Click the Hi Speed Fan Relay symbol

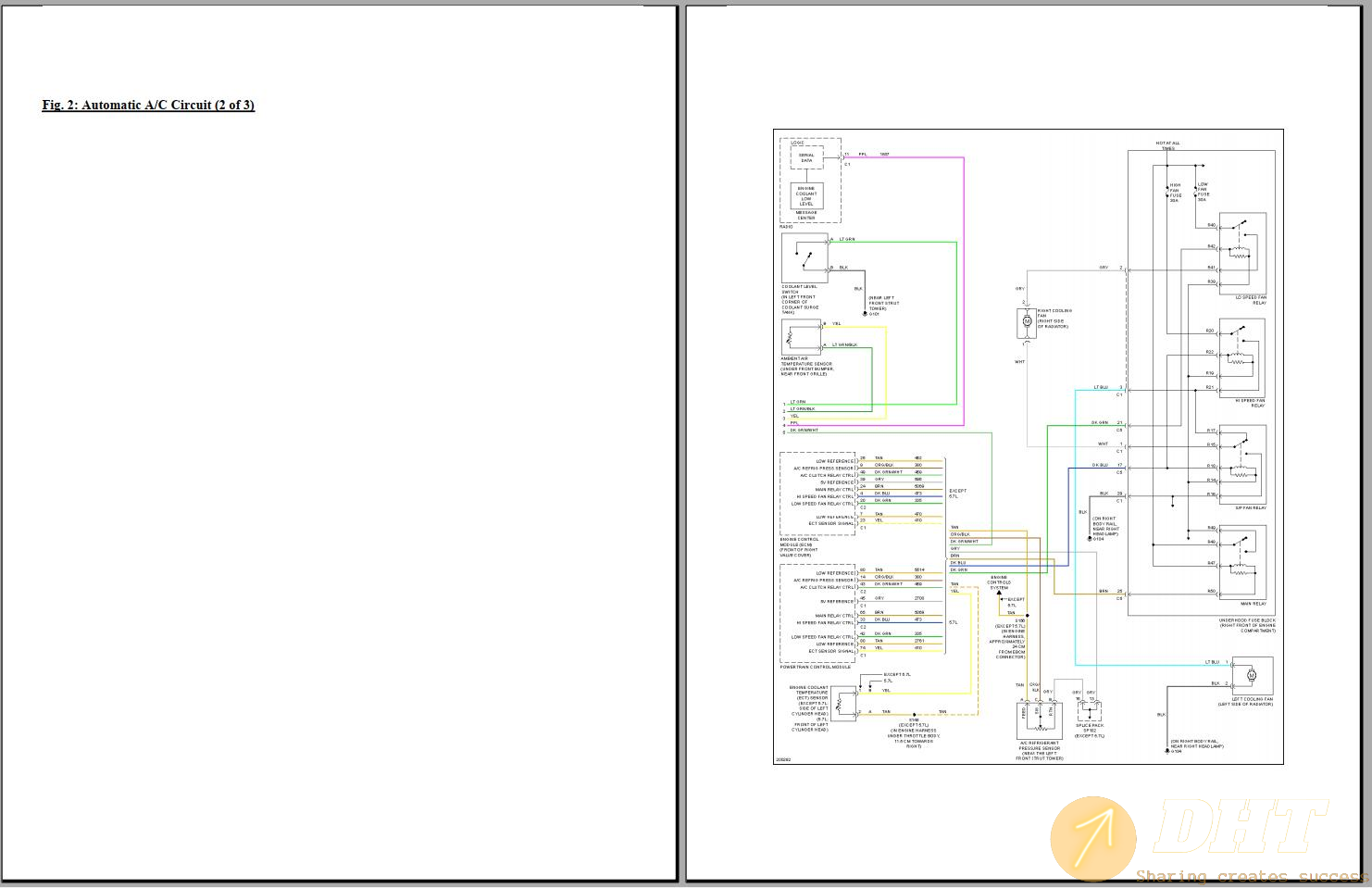[x=1242, y=358]
